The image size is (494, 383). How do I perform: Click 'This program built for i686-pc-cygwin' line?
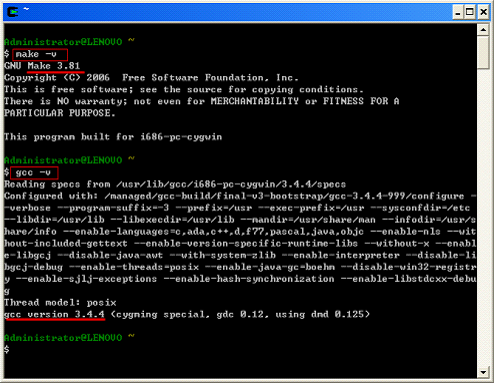(x=113, y=137)
